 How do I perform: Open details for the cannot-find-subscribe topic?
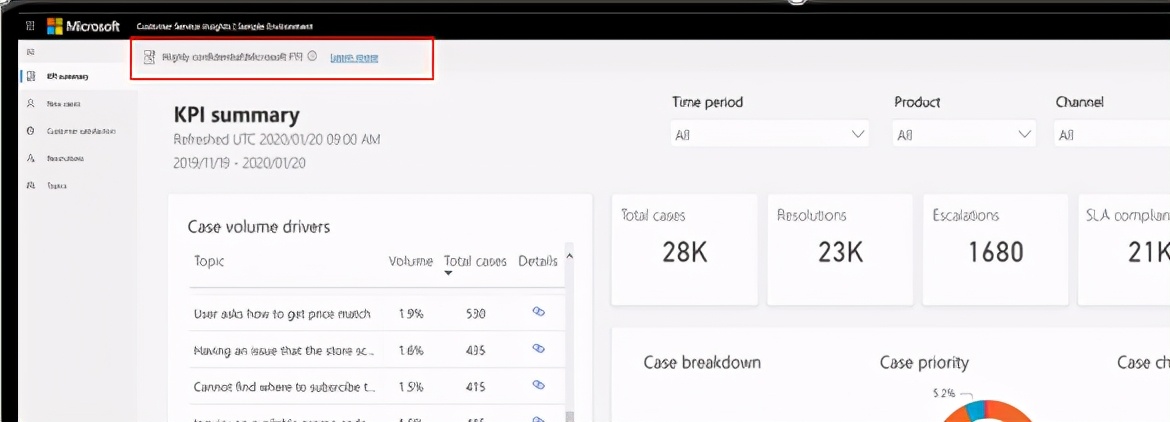(538, 384)
